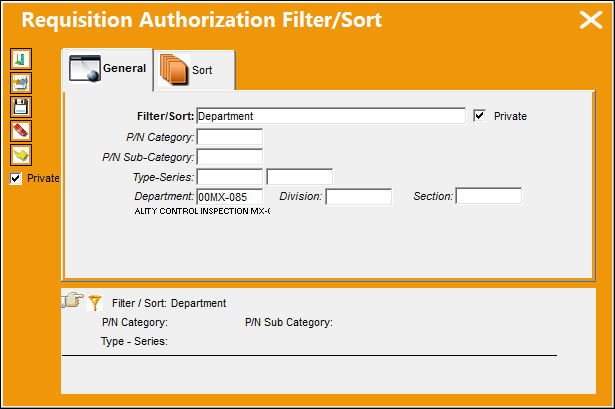
Task: Click the retrieve filter icon with orange arrow
Action: pyautogui.click(x=21, y=83)
